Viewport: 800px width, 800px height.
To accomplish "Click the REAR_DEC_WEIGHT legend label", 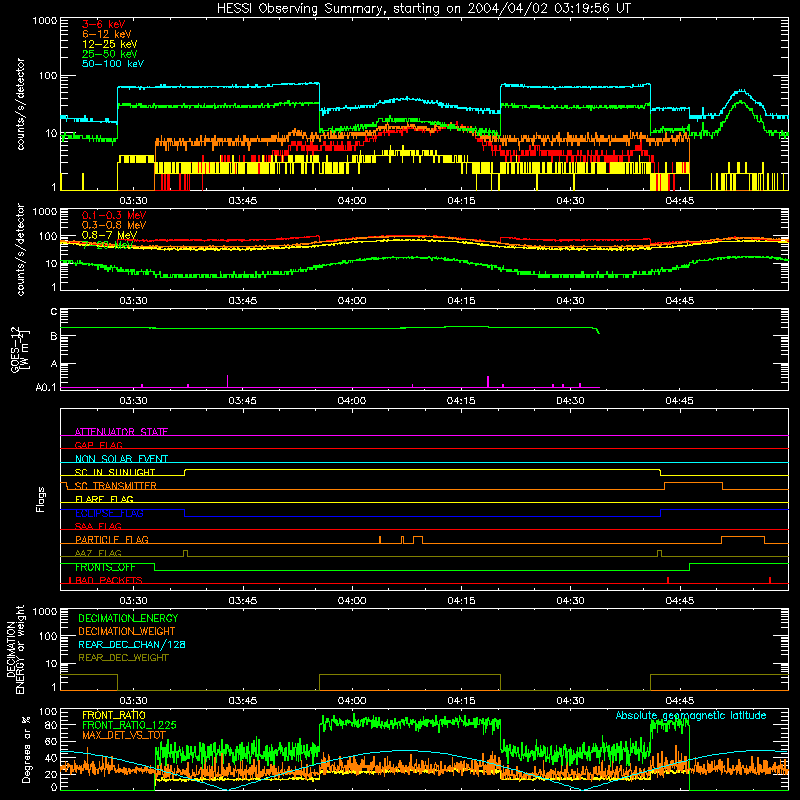I will (x=123, y=658).
